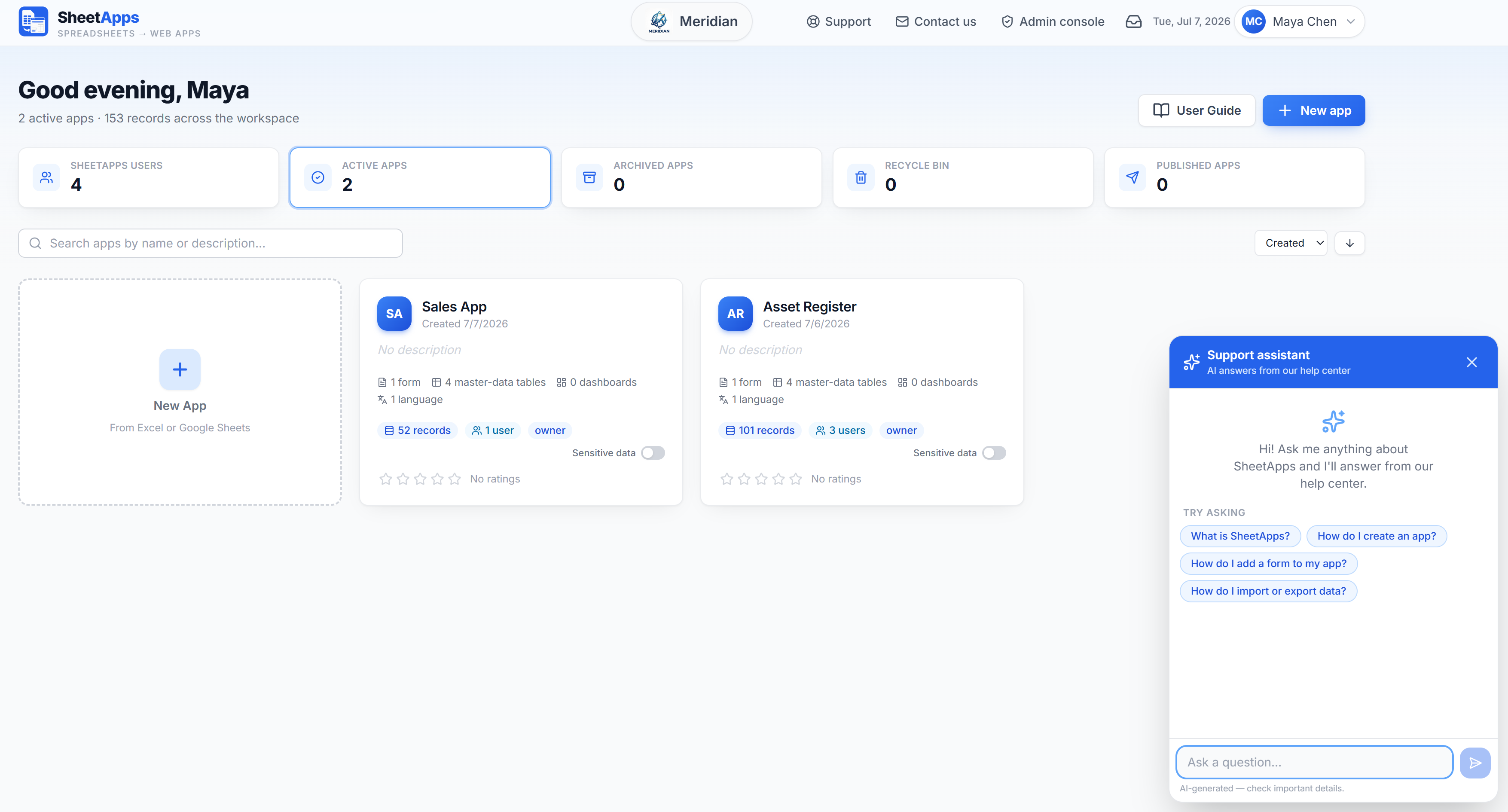Select the Active Apps stat card

[x=420, y=177]
